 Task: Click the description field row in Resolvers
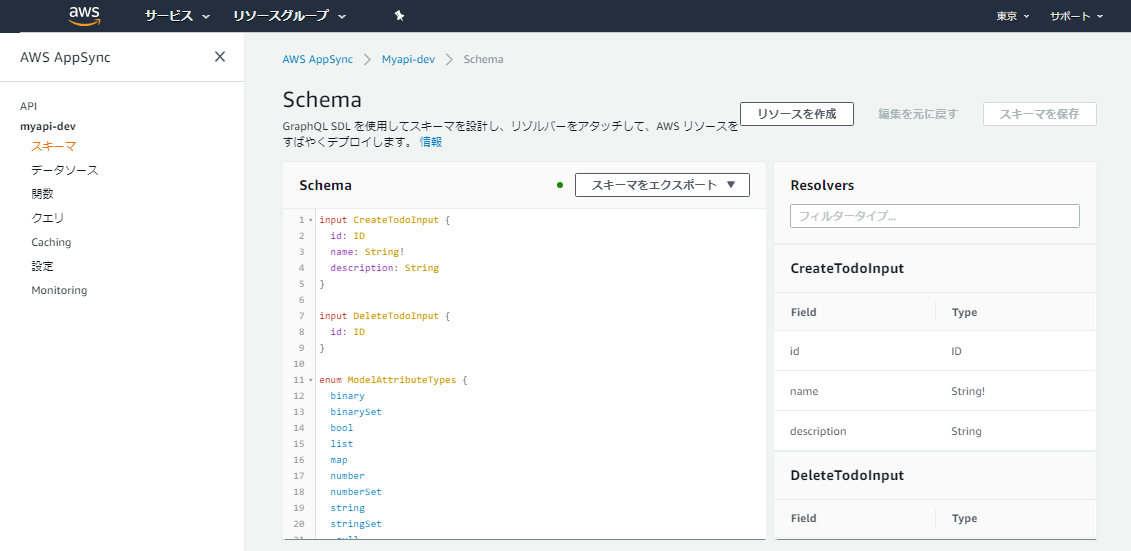pyautogui.click(x=935, y=431)
